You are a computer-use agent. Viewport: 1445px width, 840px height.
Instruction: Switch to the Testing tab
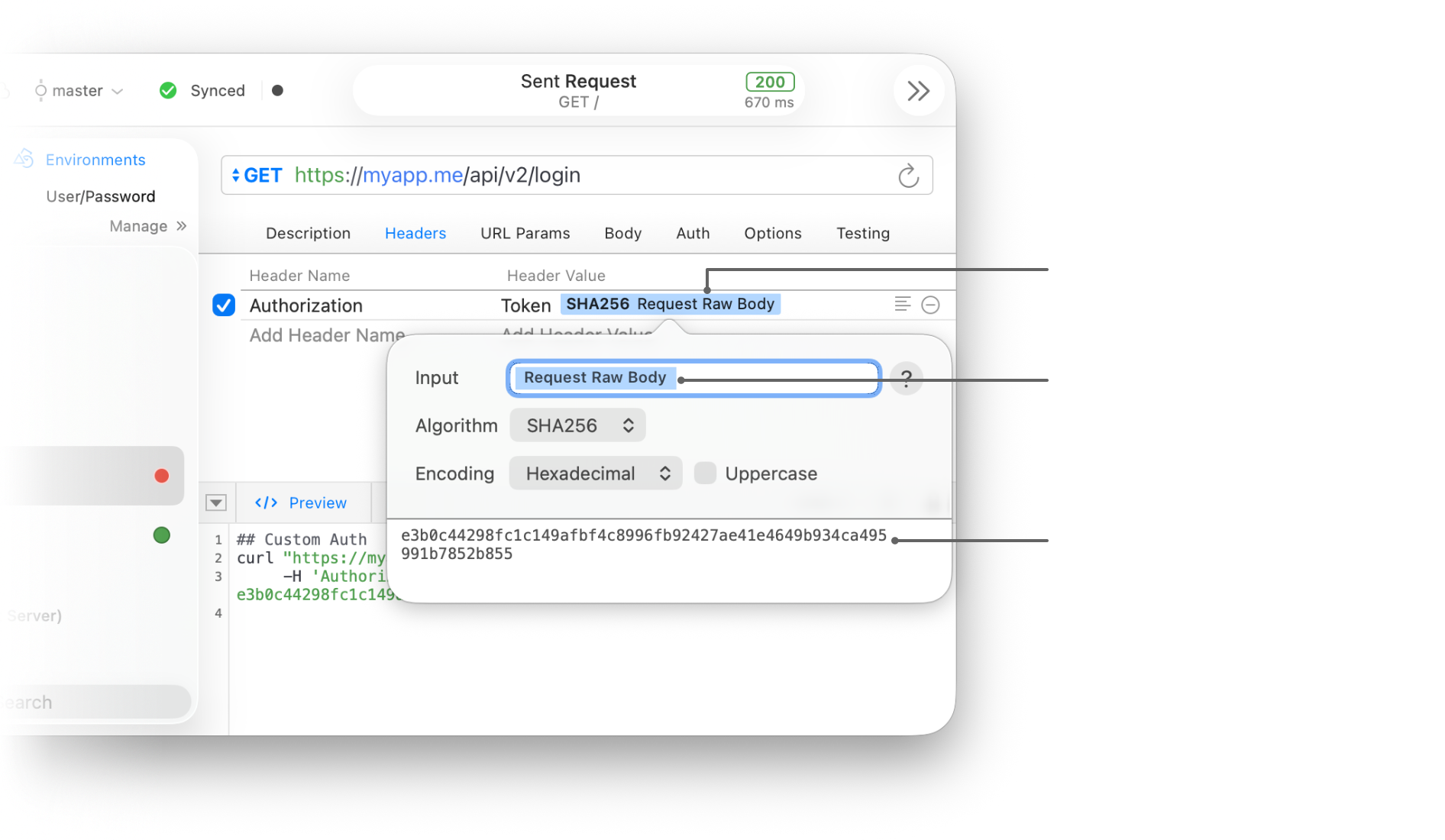coord(863,233)
